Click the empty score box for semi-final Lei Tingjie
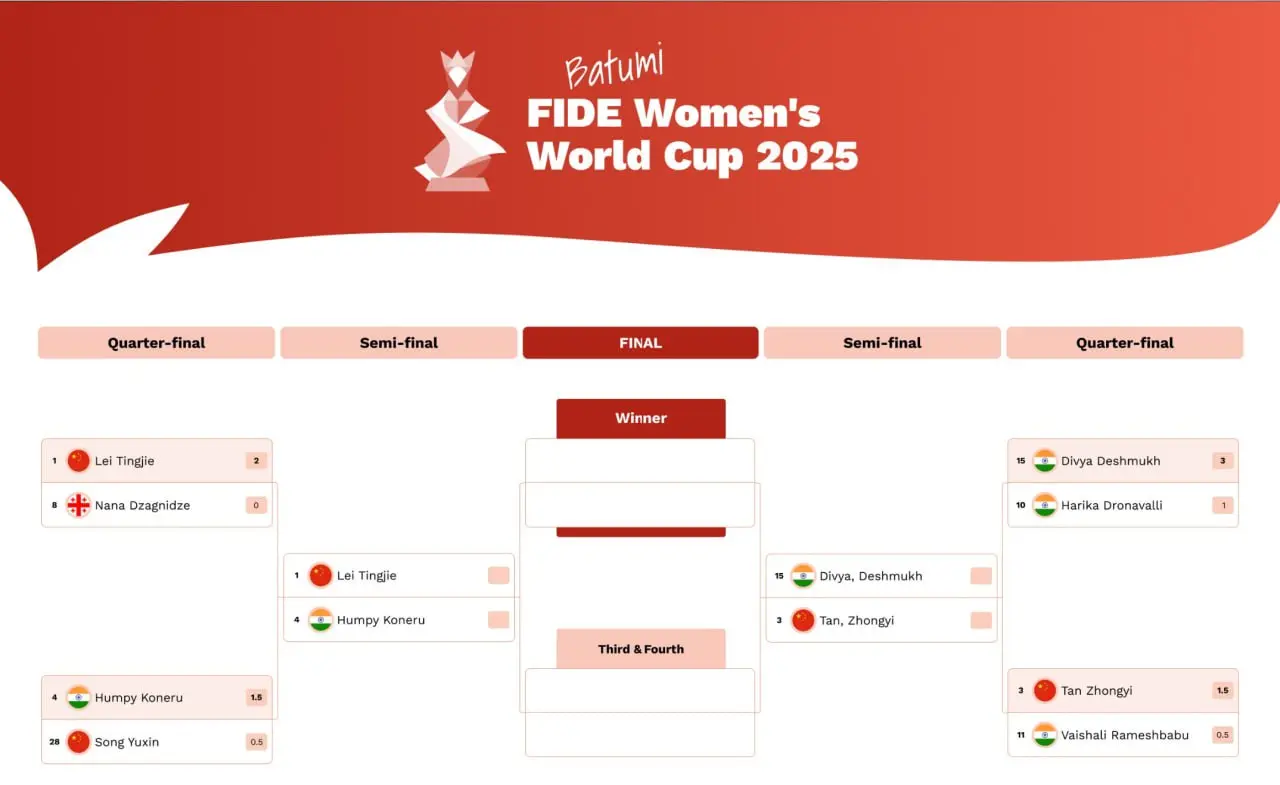 coord(498,575)
